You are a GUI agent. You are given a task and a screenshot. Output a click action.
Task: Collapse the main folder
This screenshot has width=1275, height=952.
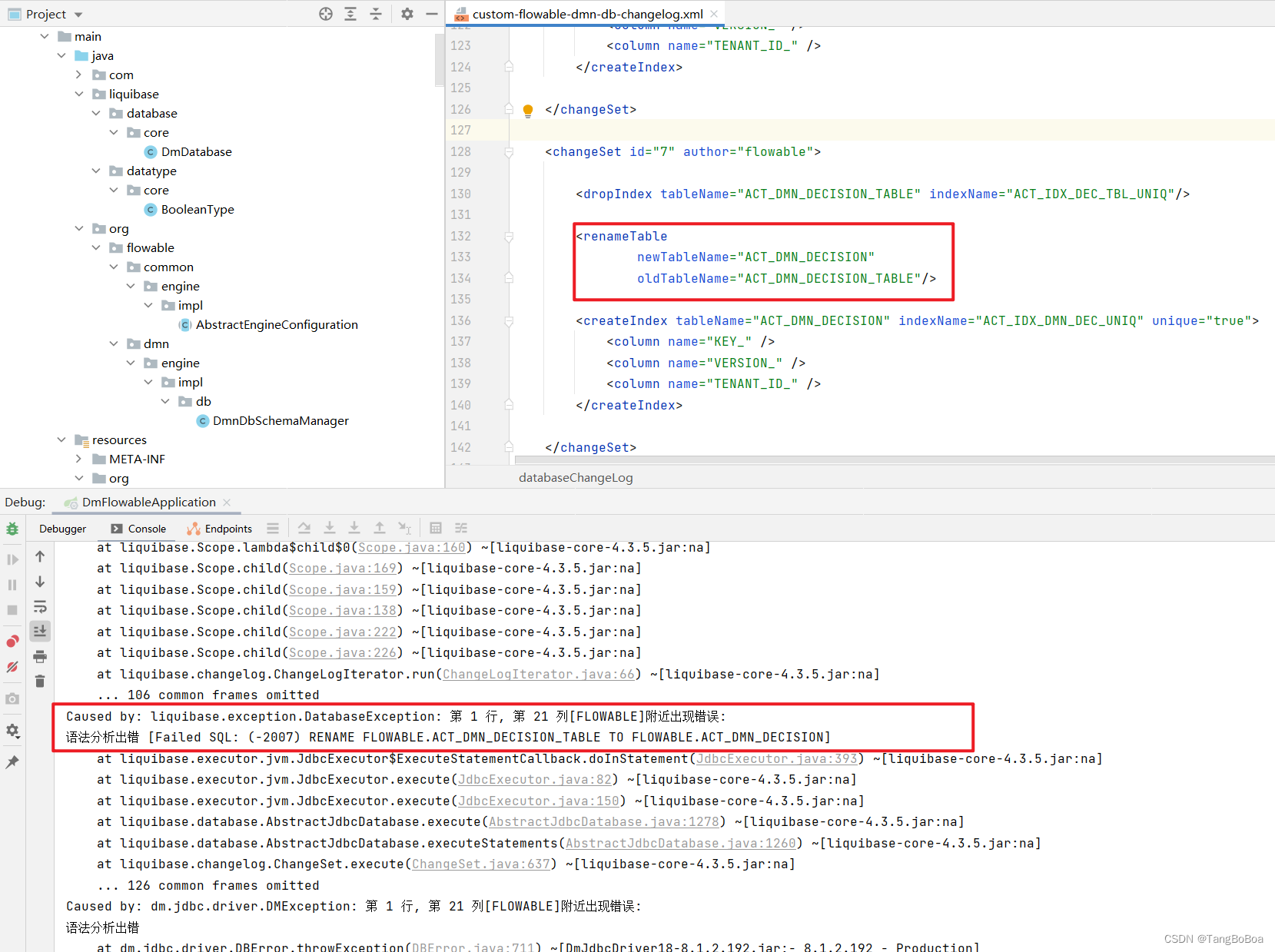pyautogui.click(x=45, y=36)
